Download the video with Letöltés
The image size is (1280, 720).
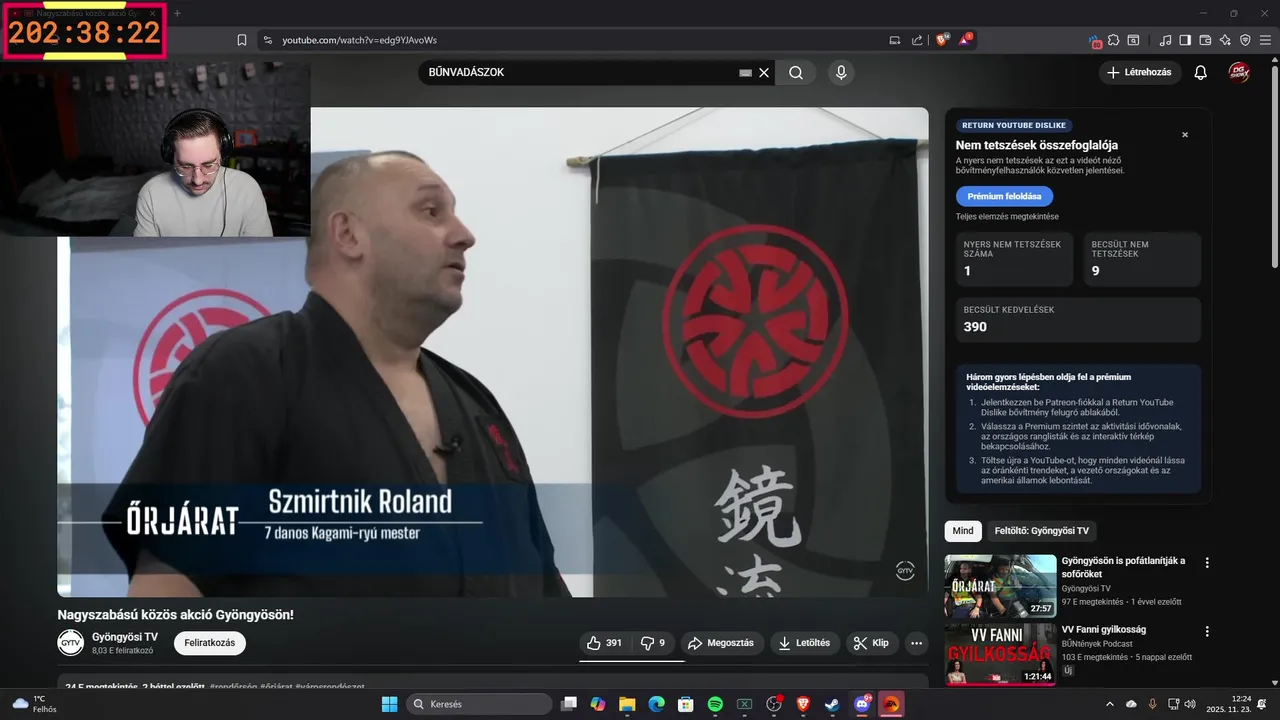pos(805,643)
